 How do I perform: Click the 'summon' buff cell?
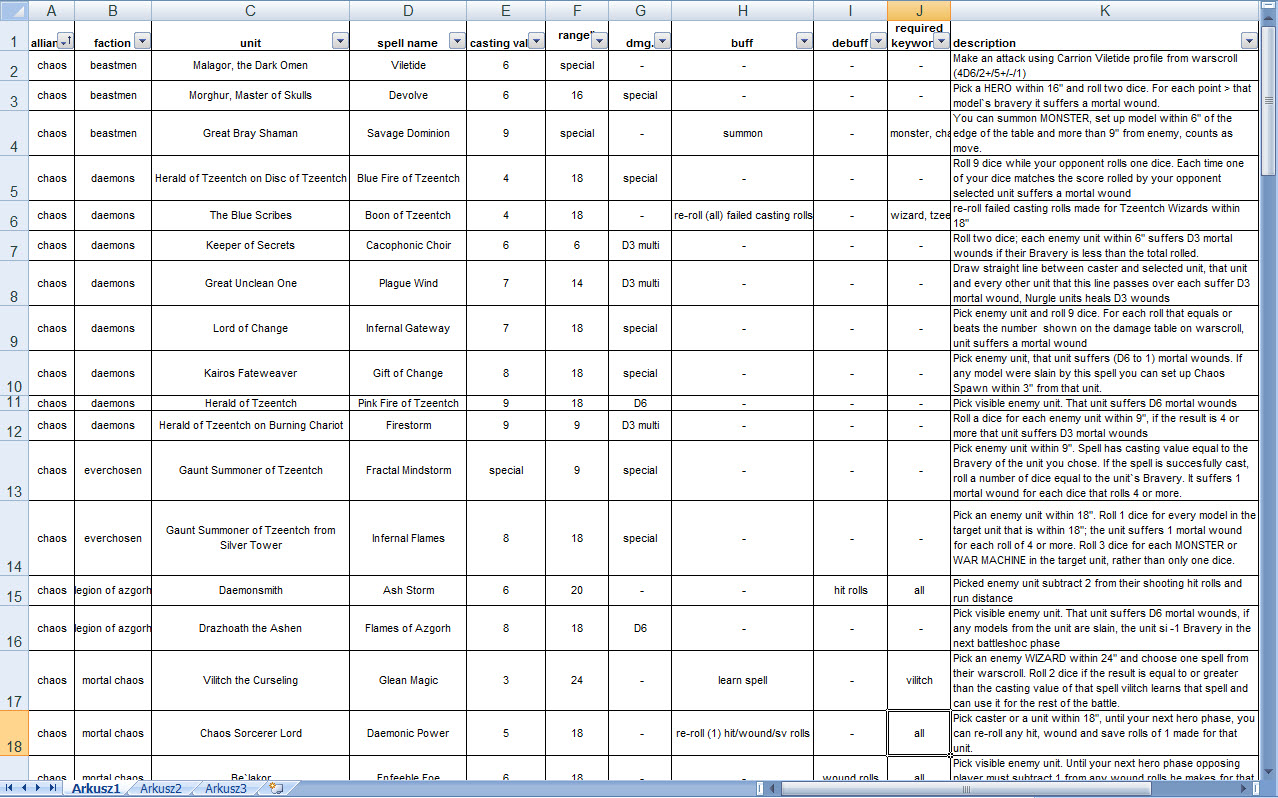742,133
